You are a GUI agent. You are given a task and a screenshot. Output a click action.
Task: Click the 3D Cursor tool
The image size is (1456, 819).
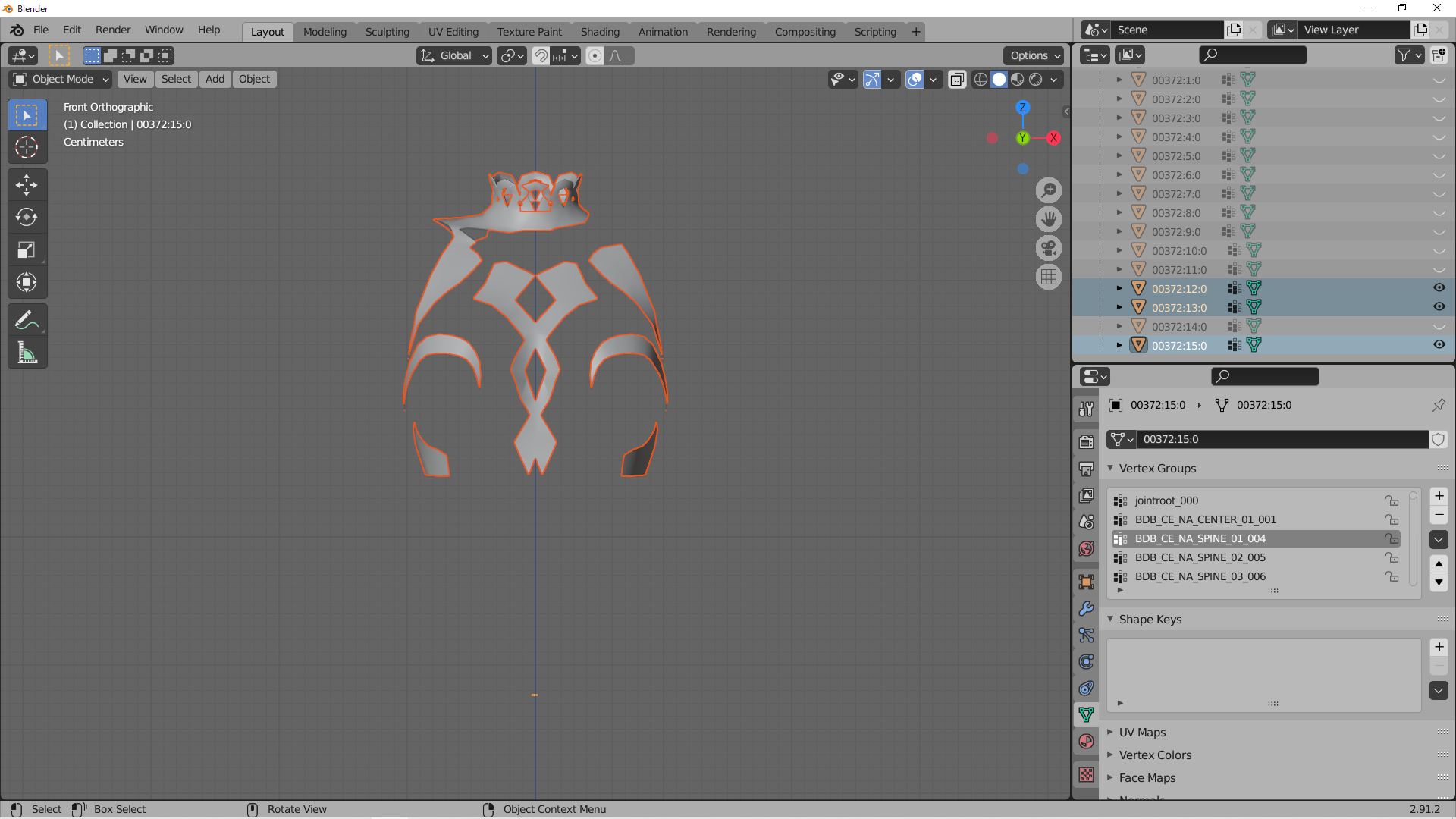pos(27,147)
